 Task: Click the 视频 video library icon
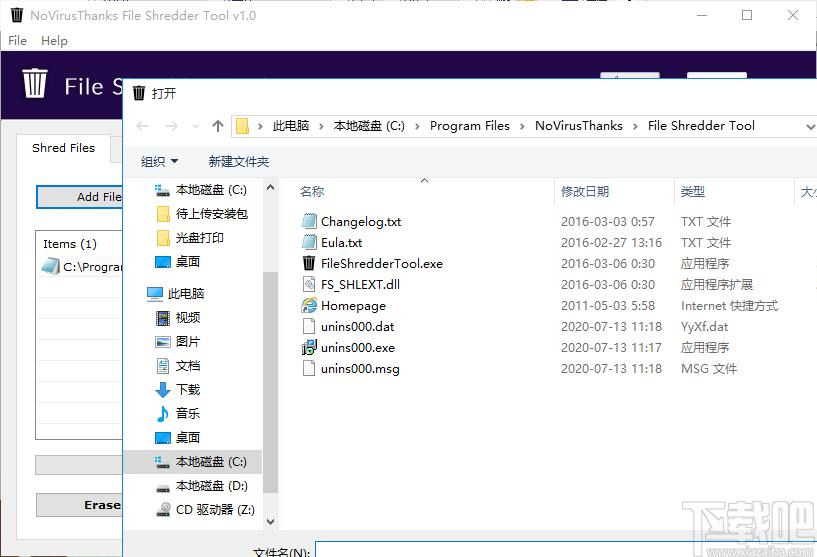point(163,318)
